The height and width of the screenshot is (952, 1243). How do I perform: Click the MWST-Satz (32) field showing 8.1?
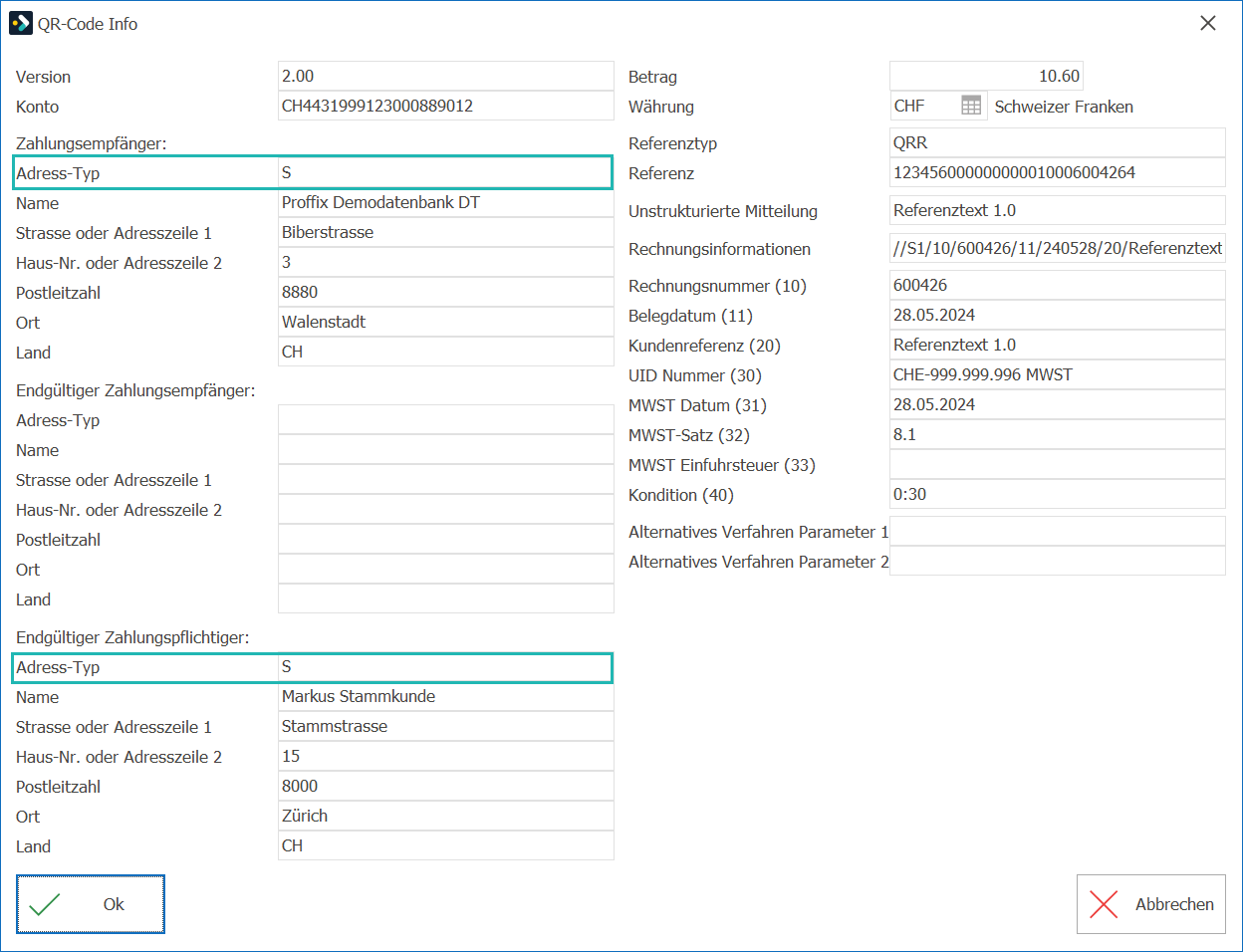click(1058, 434)
